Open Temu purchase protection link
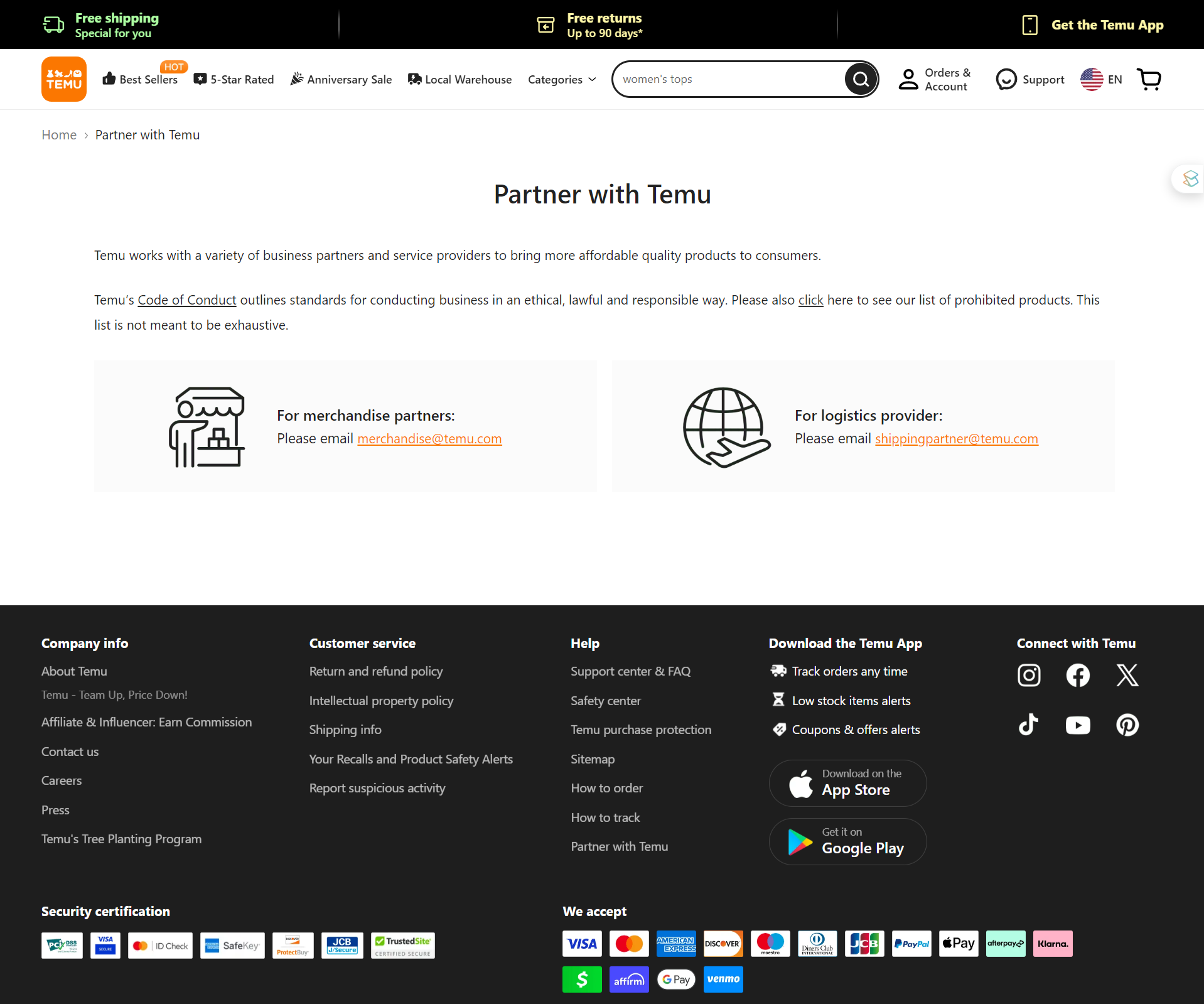 point(641,730)
